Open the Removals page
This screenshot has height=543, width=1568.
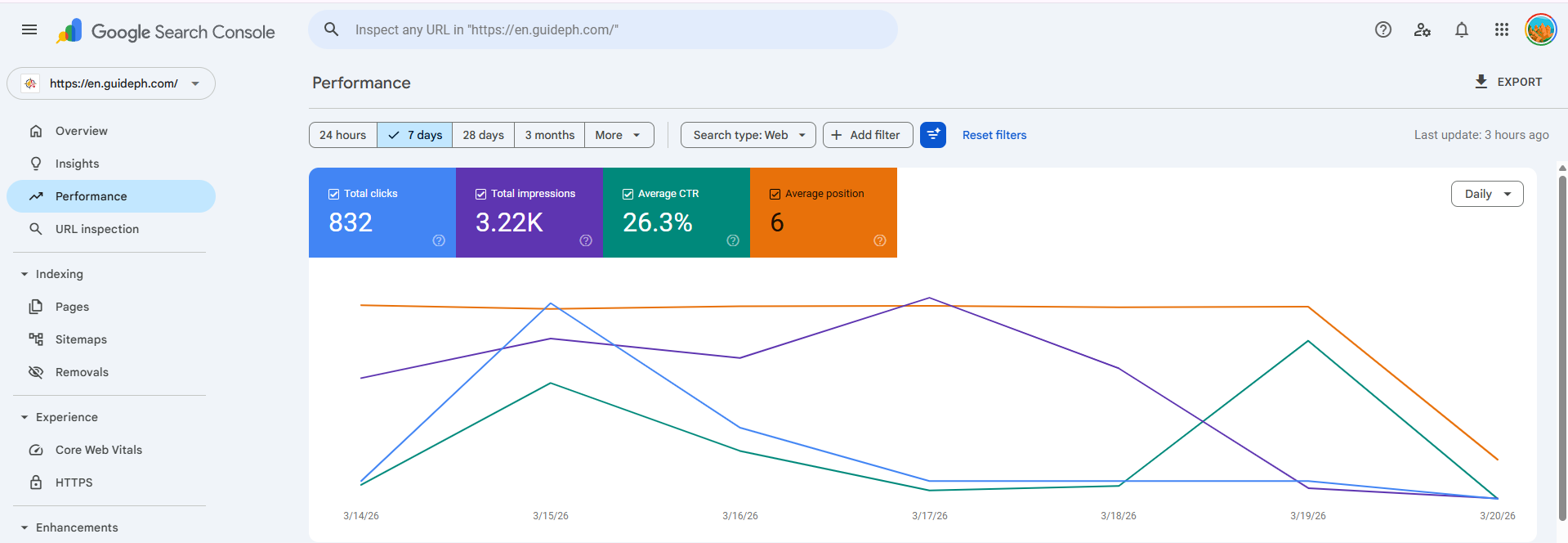tap(111, 372)
